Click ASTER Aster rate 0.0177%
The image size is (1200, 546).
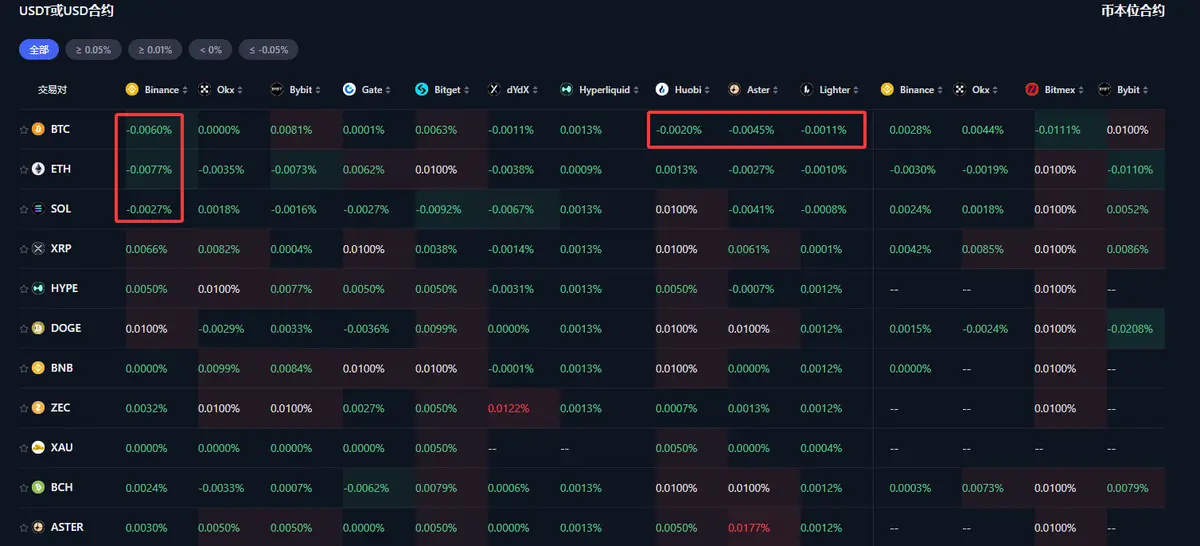tap(750, 527)
